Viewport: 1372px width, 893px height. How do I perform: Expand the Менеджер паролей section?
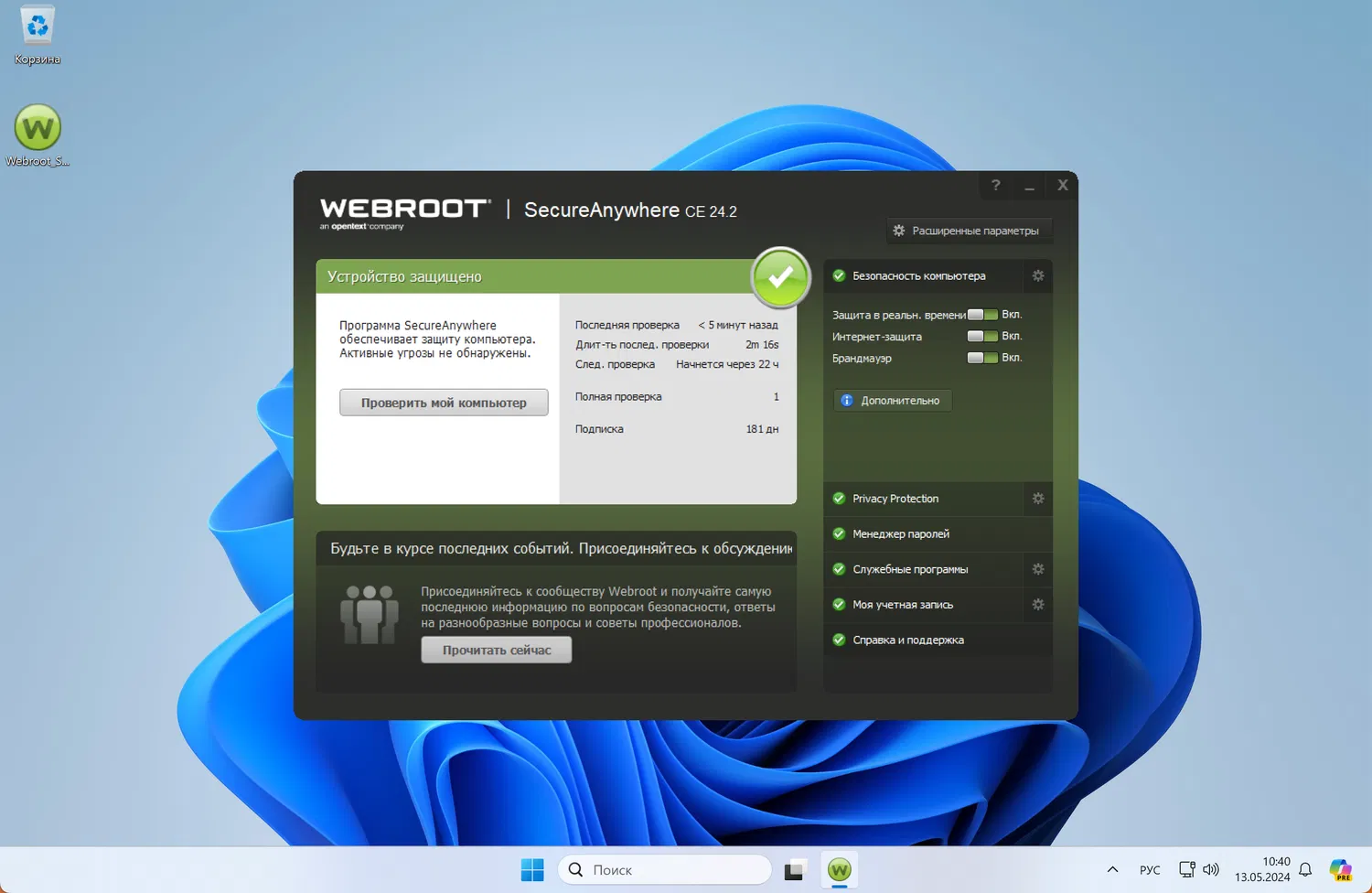[x=901, y=533]
